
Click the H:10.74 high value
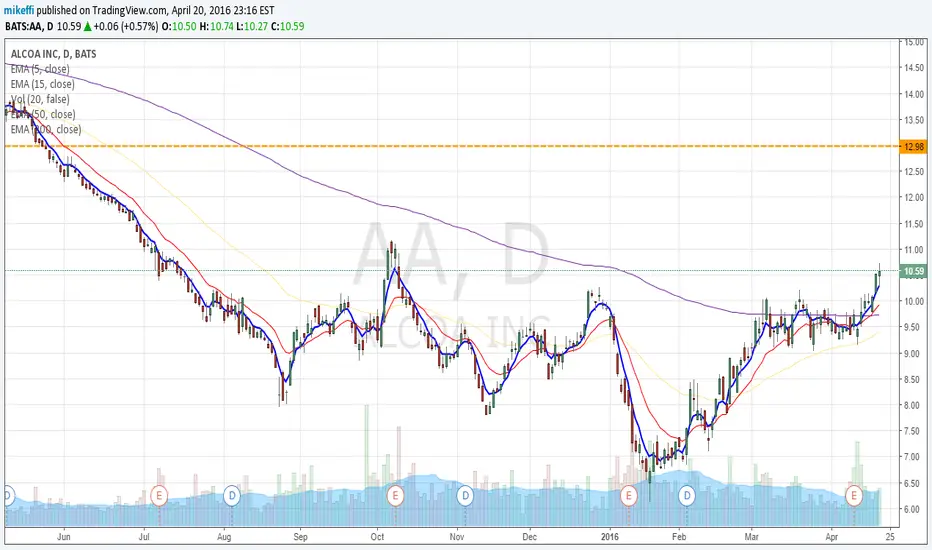pos(216,26)
